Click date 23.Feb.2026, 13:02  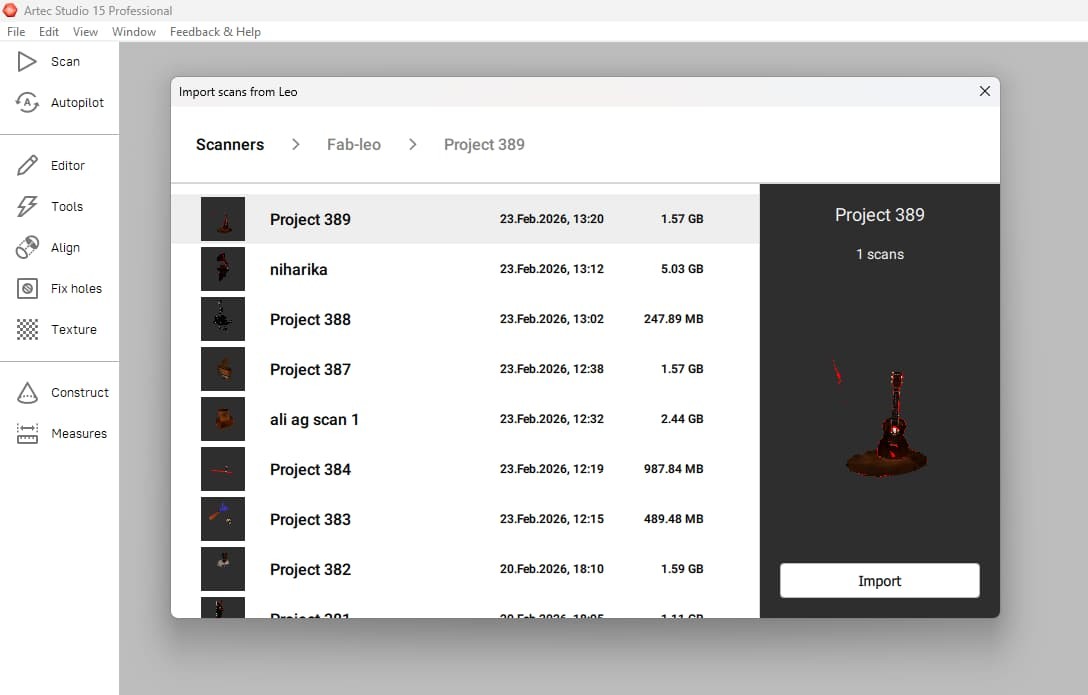pyautogui.click(x=552, y=319)
